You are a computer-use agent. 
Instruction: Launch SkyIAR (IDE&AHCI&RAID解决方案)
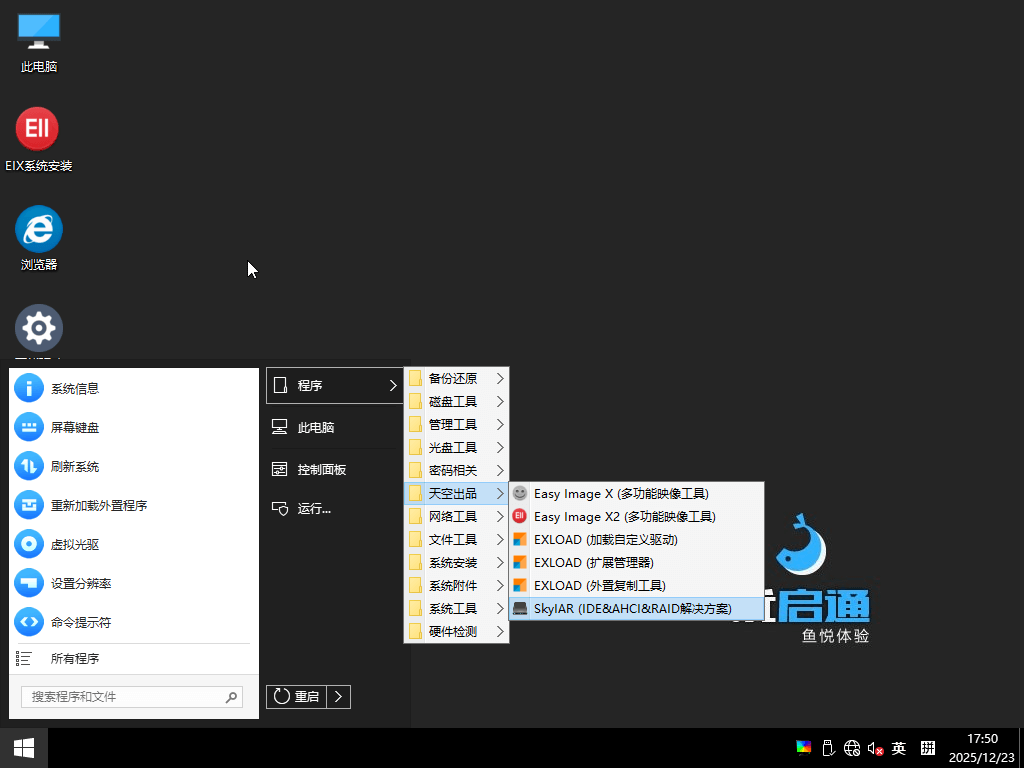(636, 609)
